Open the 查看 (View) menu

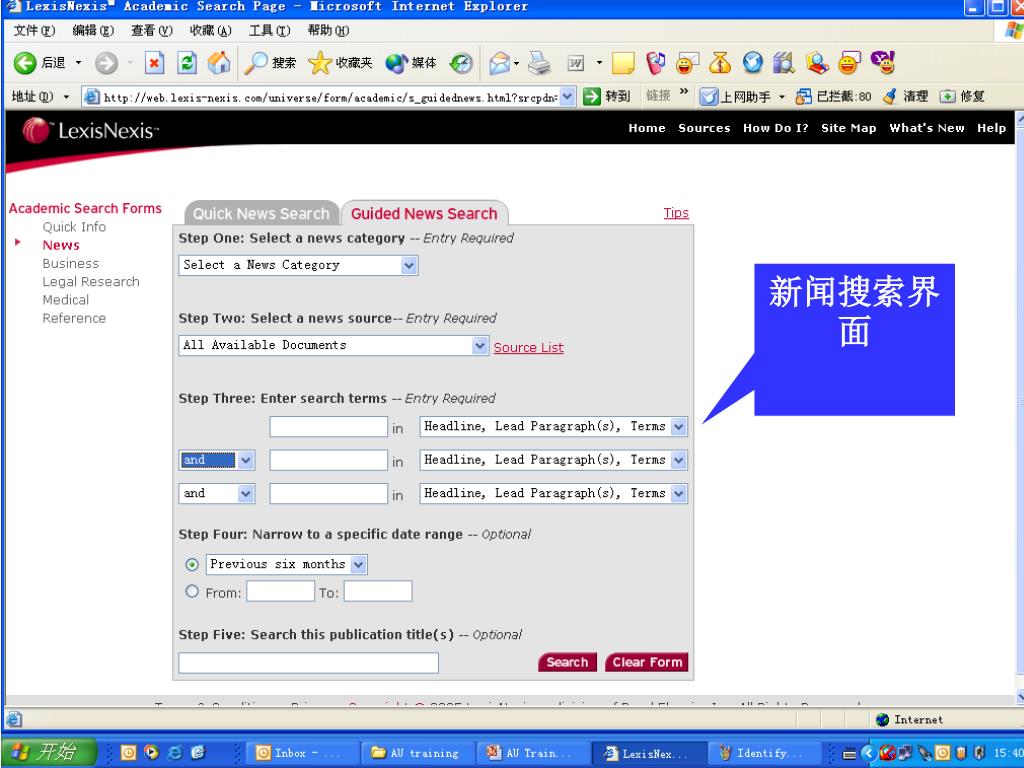click(152, 30)
